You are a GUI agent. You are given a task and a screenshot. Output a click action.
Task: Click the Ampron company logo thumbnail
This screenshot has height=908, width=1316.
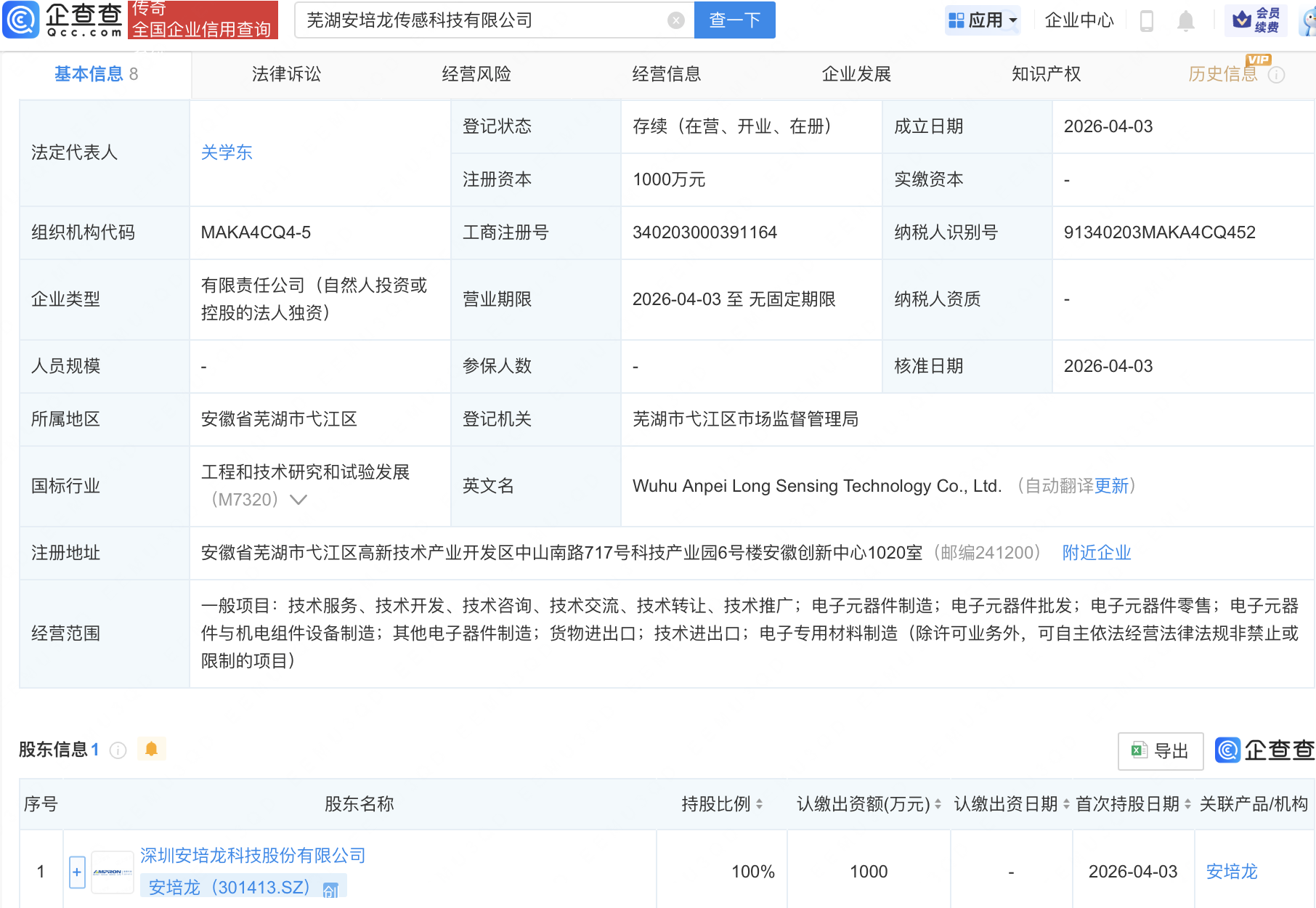(113, 871)
